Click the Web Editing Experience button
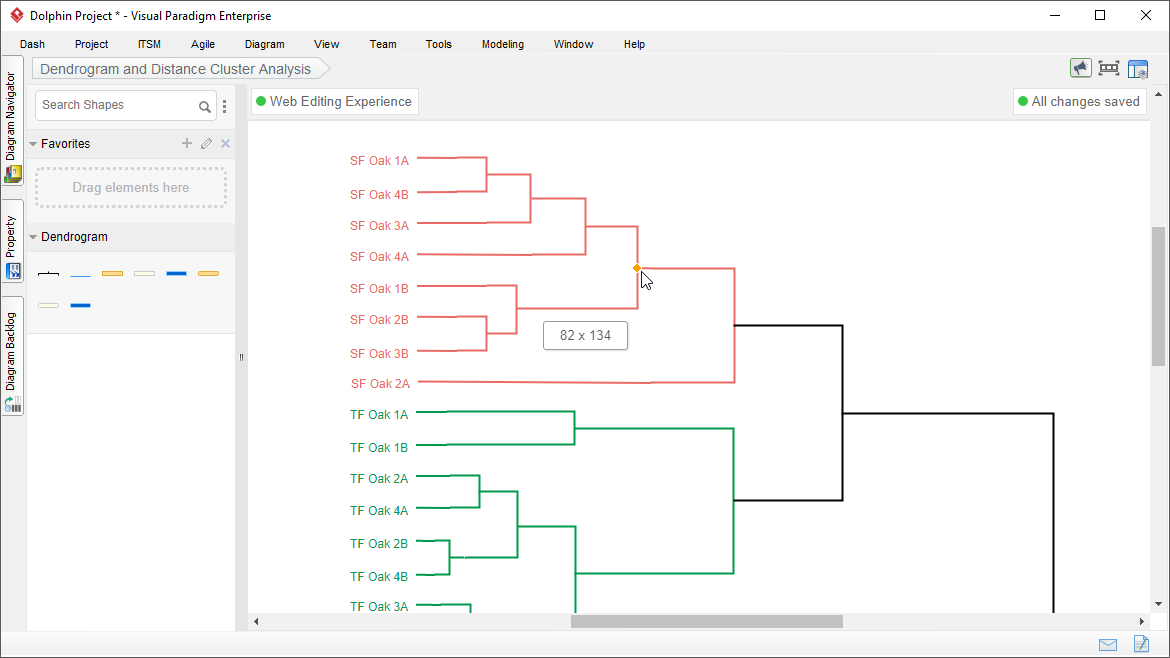Viewport: 1170px width, 658px height. click(x=334, y=101)
